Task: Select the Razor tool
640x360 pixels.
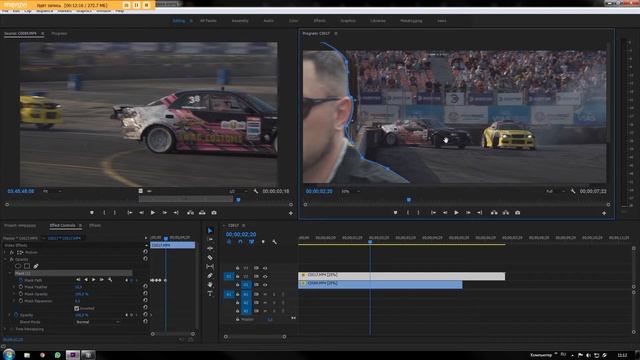Action: (210, 258)
